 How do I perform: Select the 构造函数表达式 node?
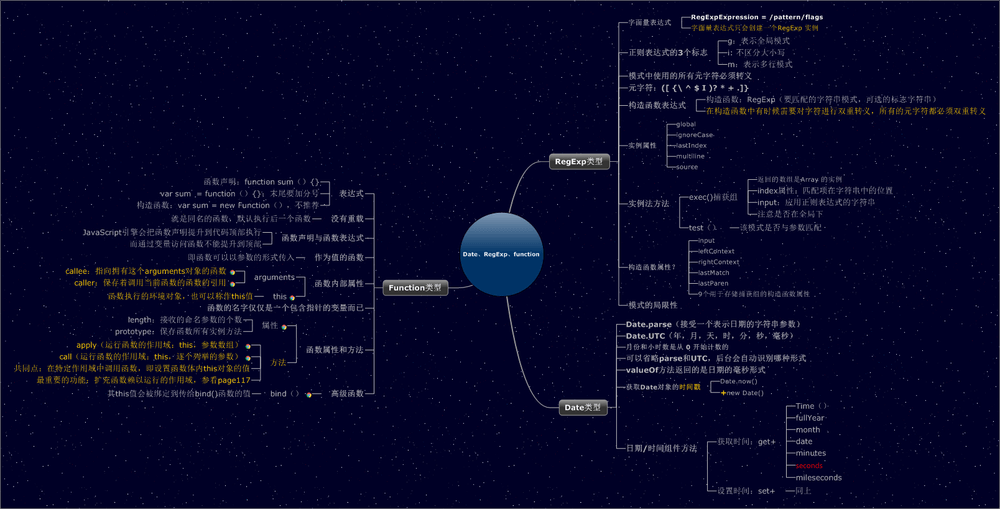coord(657,105)
